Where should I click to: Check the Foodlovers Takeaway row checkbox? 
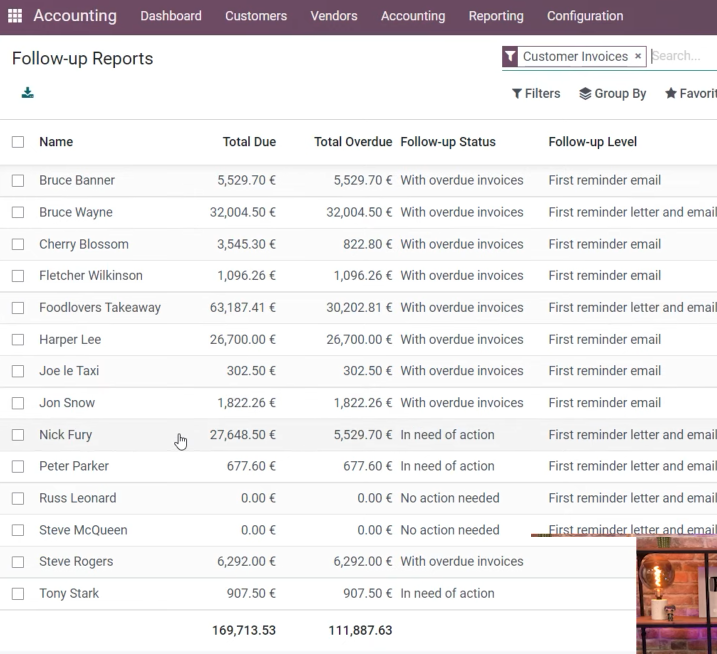18,308
